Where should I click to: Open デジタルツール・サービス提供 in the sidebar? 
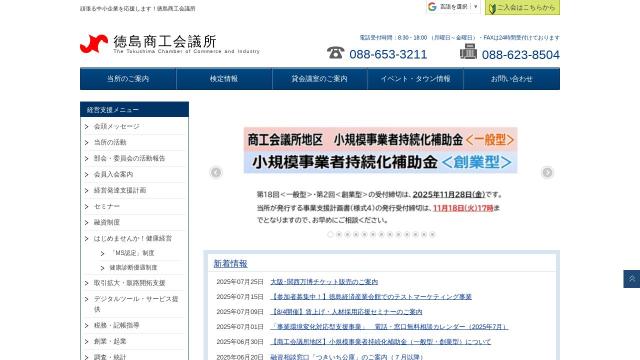(x=136, y=304)
